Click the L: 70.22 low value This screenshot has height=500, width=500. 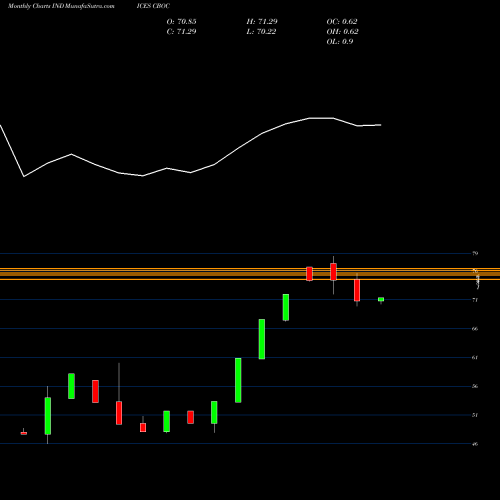pyautogui.click(x=261, y=32)
